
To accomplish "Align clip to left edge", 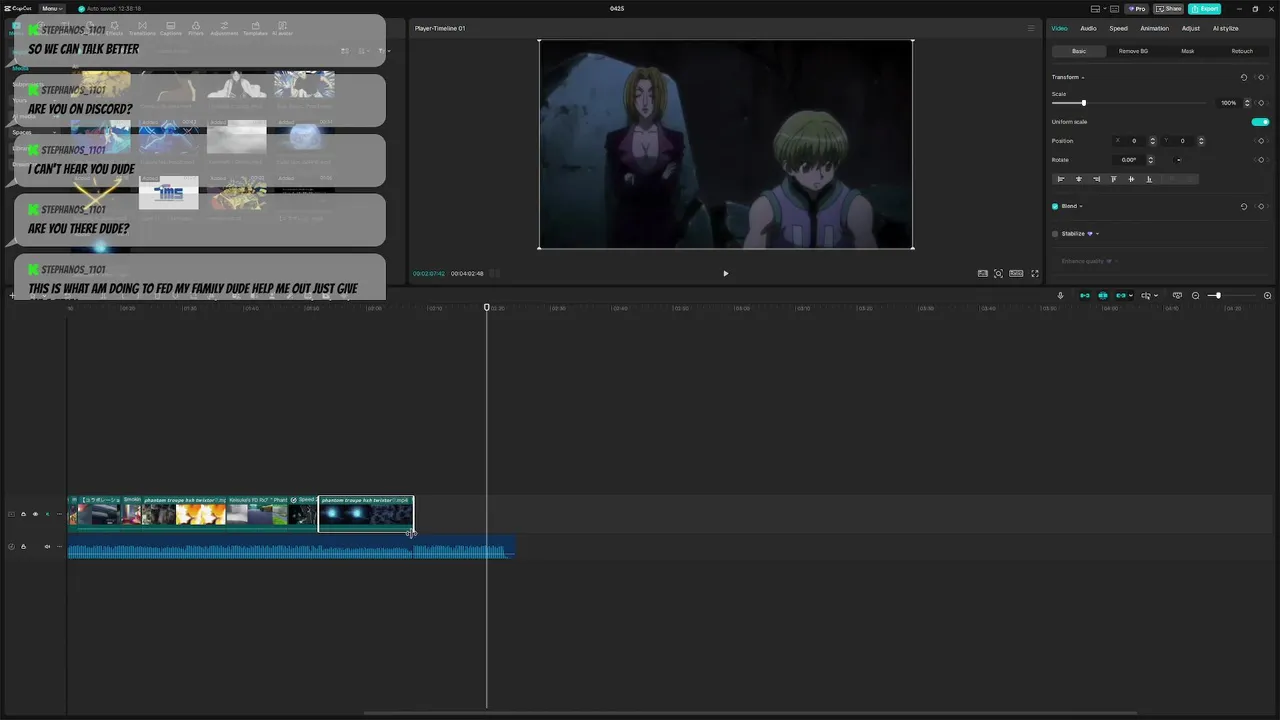I will (1061, 179).
